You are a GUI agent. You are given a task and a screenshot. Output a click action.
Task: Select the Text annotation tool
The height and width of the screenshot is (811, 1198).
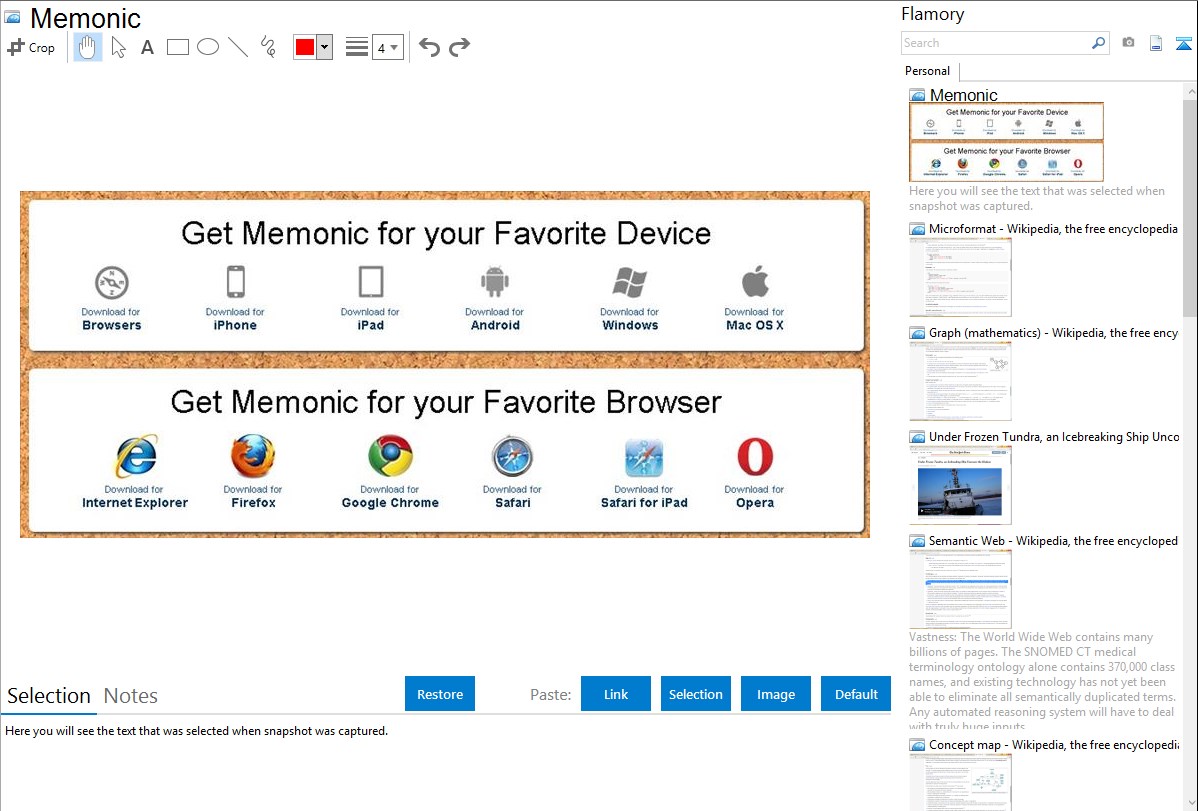coord(147,47)
